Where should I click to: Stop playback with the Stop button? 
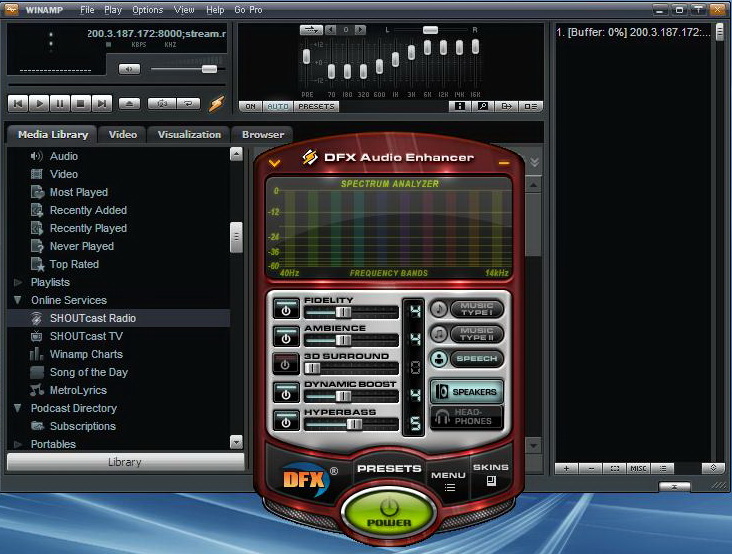(81, 103)
